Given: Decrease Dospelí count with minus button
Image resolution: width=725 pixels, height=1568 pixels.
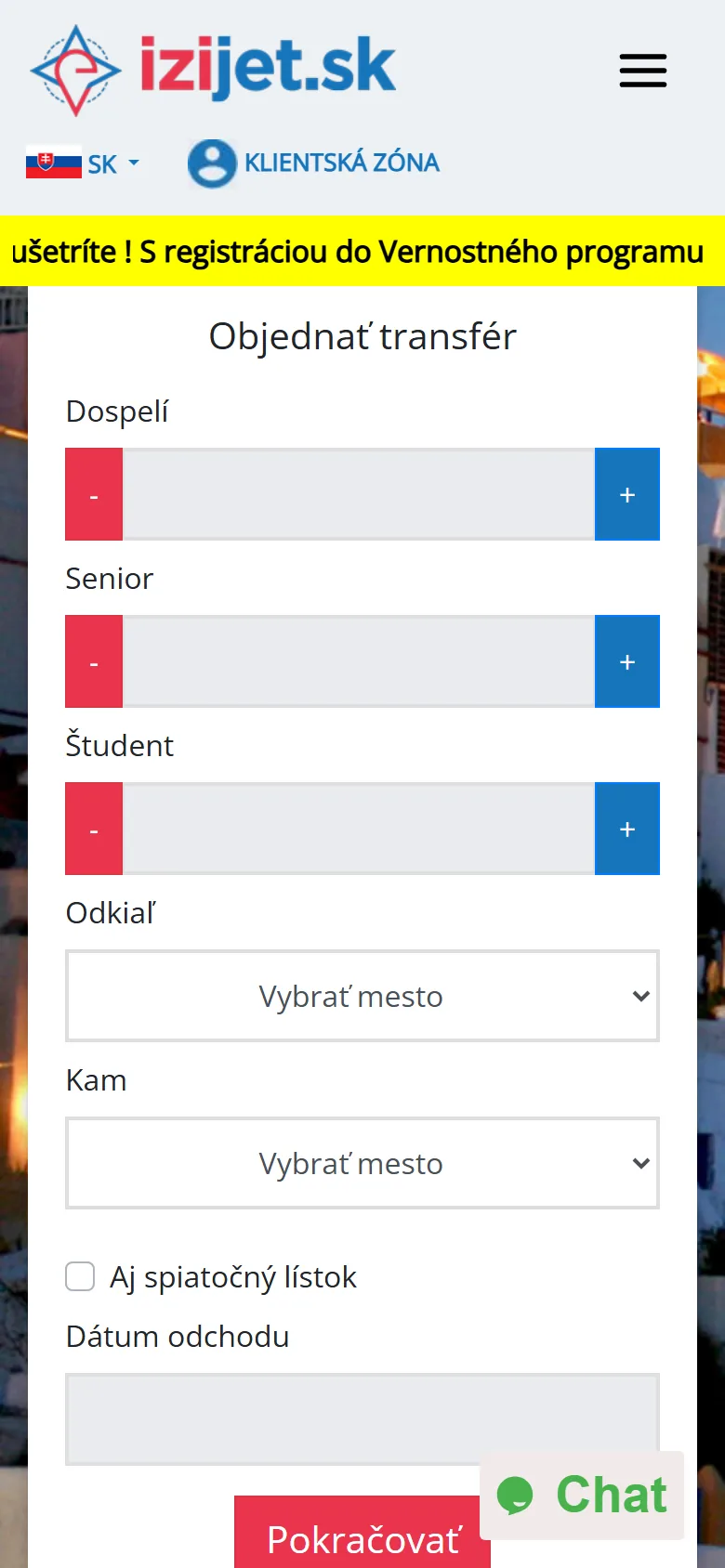Looking at the screenshot, I should point(94,494).
